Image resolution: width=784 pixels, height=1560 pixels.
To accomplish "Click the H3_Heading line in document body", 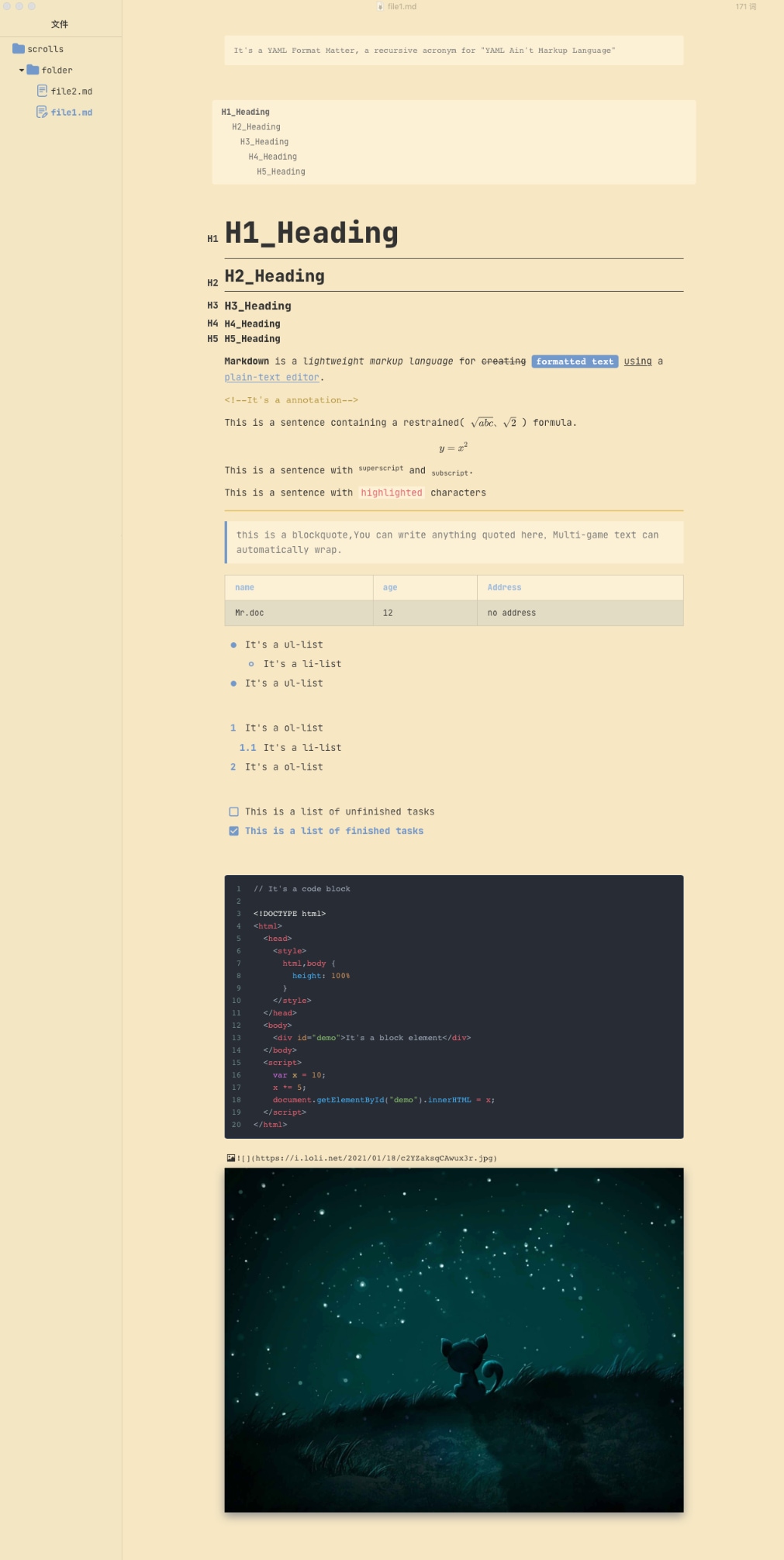I will [258, 306].
